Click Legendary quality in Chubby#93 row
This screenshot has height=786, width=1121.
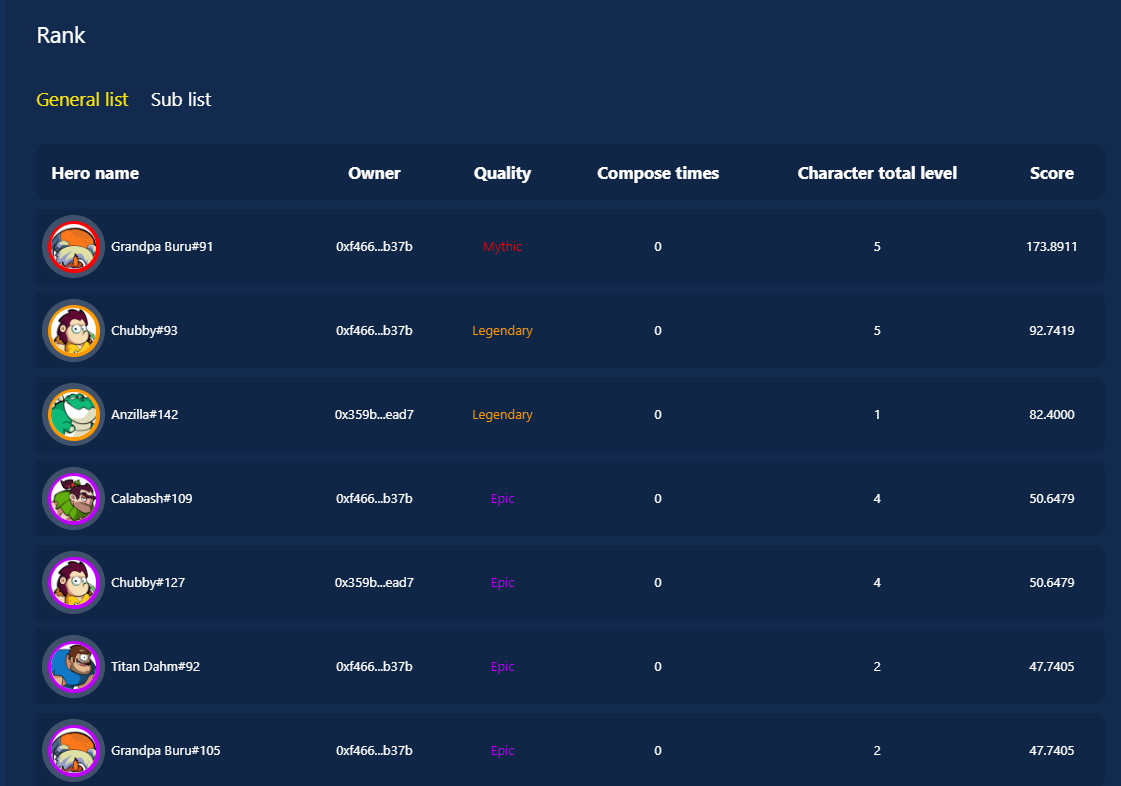click(503, 331)
